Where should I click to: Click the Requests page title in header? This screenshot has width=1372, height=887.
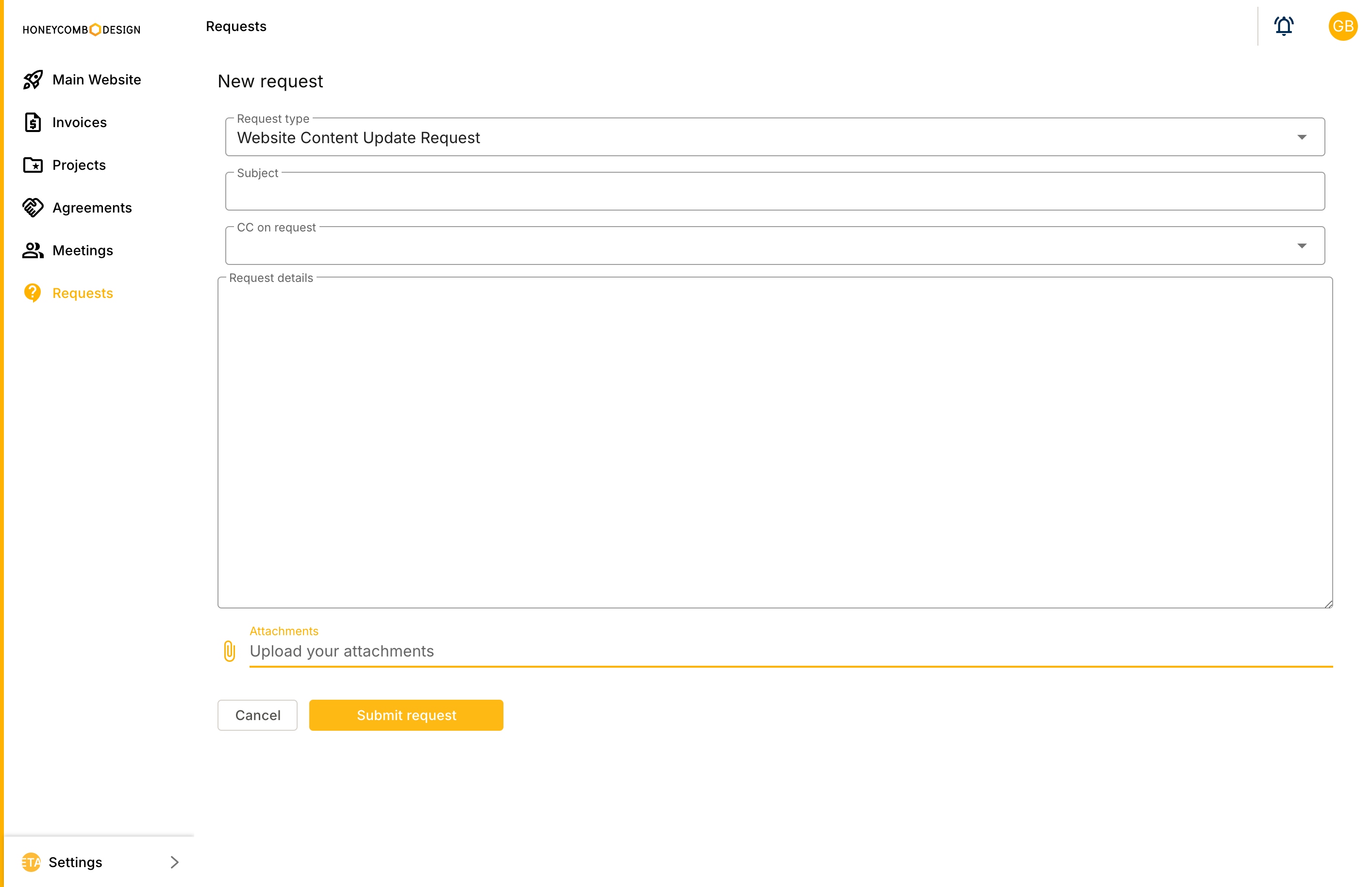[235, 27]
